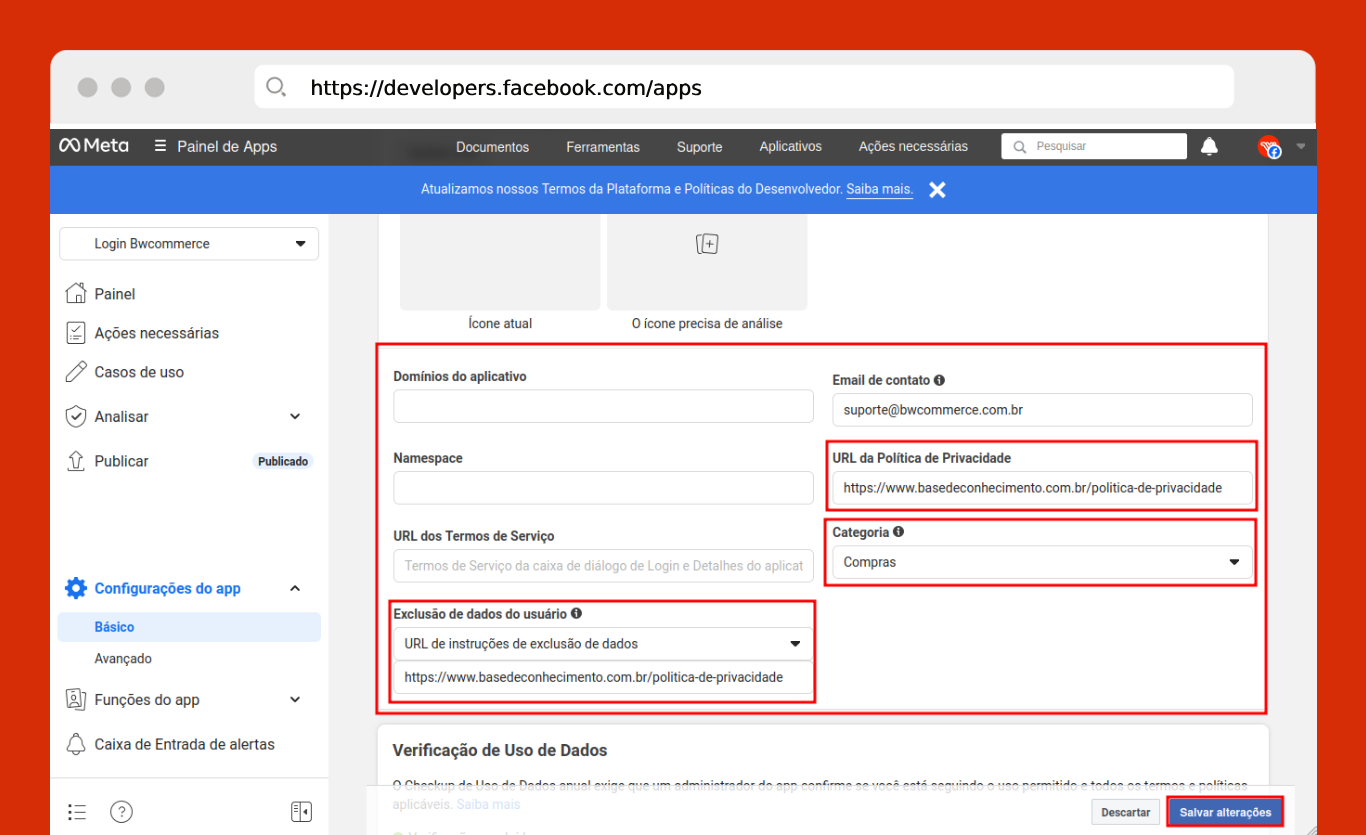This screenshot has width=1366, height=835.
Task: Click the Domínios do aplicativo field
Action: pyautogui.click(x=603, y=406)
